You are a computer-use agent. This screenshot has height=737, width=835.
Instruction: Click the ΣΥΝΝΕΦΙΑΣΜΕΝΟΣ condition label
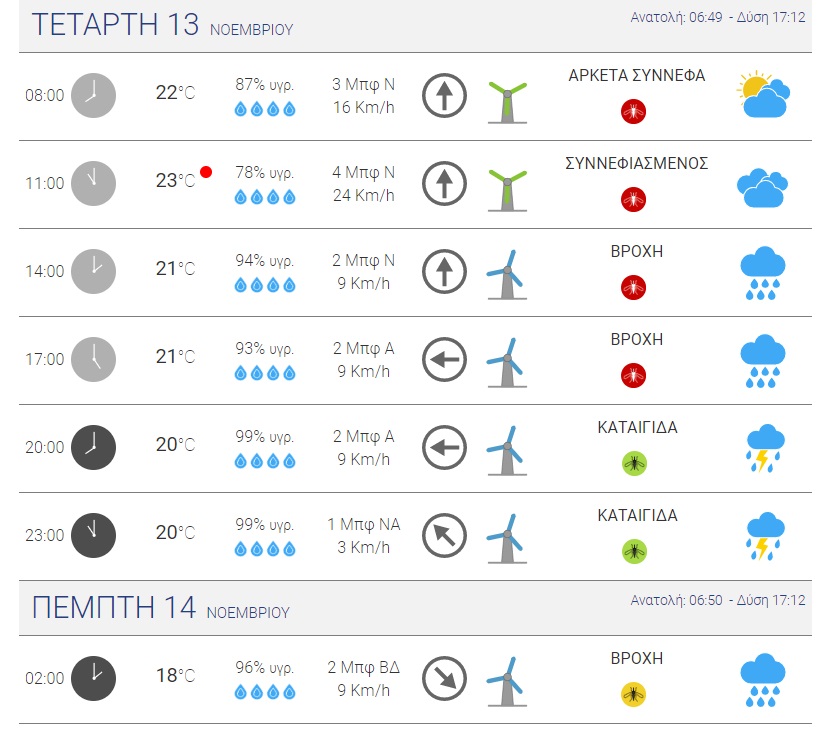pos(637,163)
